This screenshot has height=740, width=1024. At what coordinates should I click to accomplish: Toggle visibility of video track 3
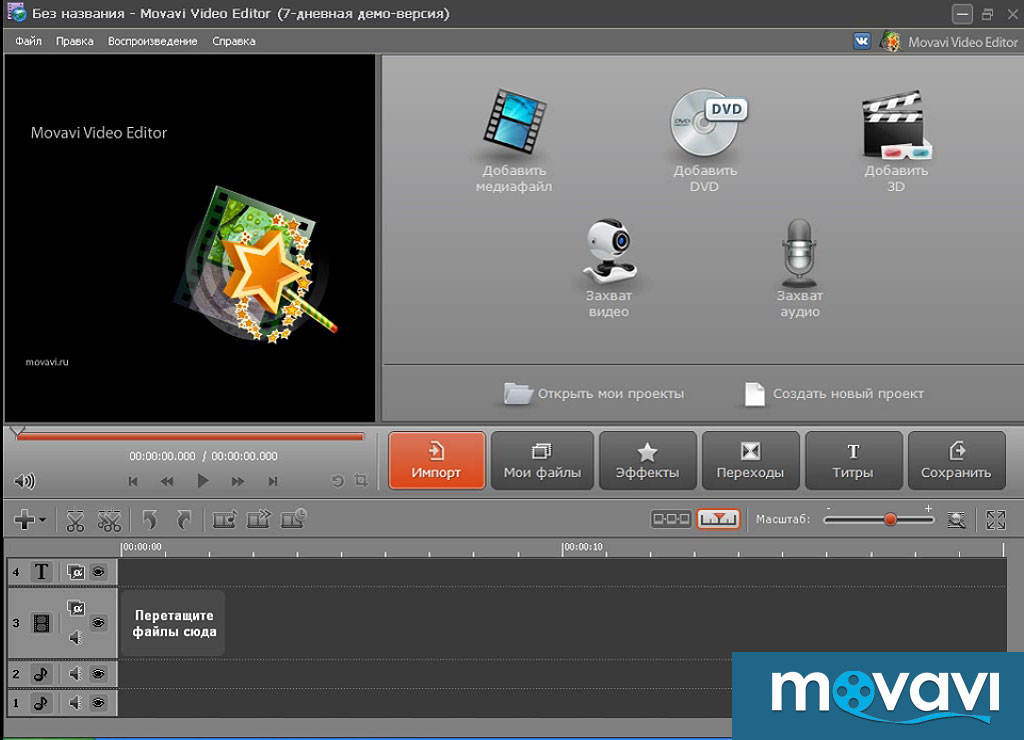coord(98,622)
